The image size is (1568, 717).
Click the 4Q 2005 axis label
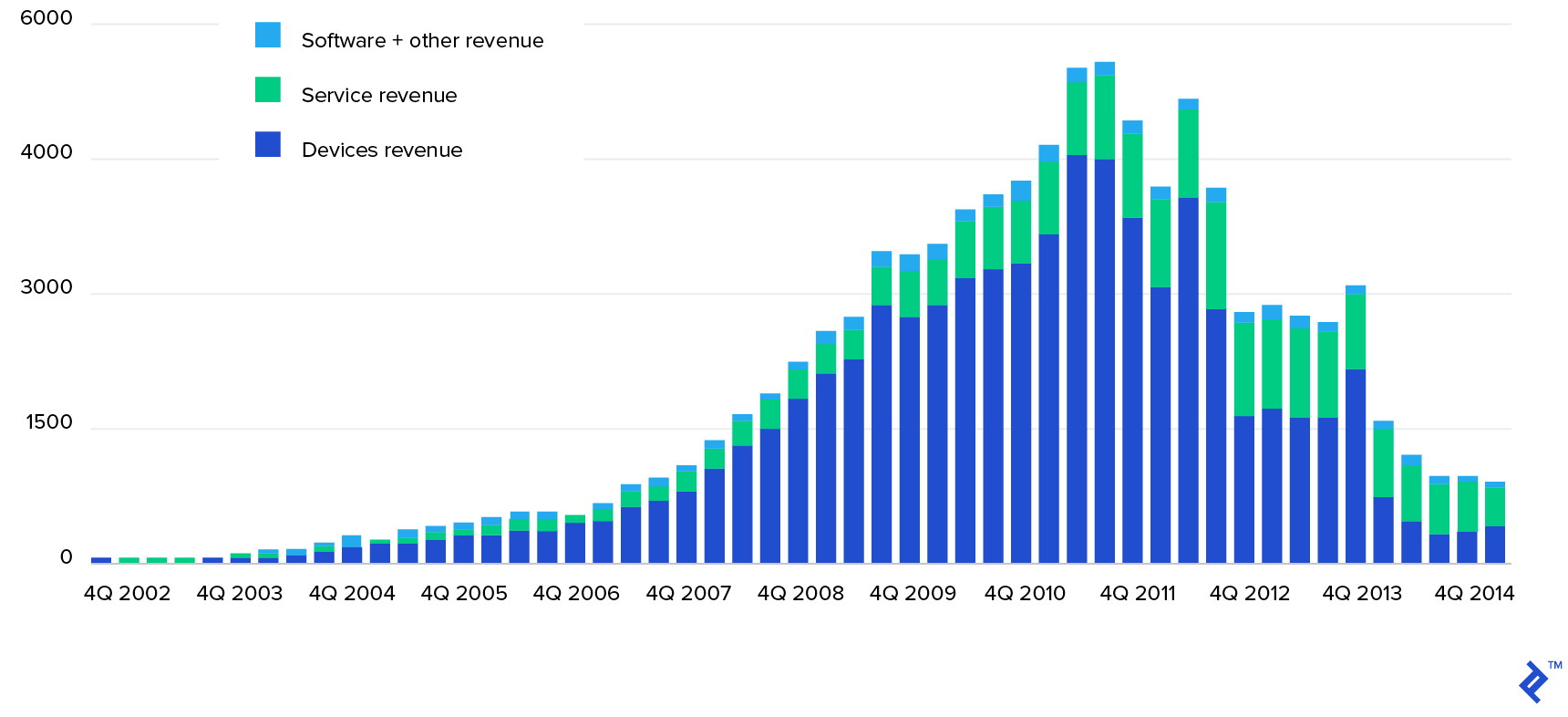click(x=464, y=593)
